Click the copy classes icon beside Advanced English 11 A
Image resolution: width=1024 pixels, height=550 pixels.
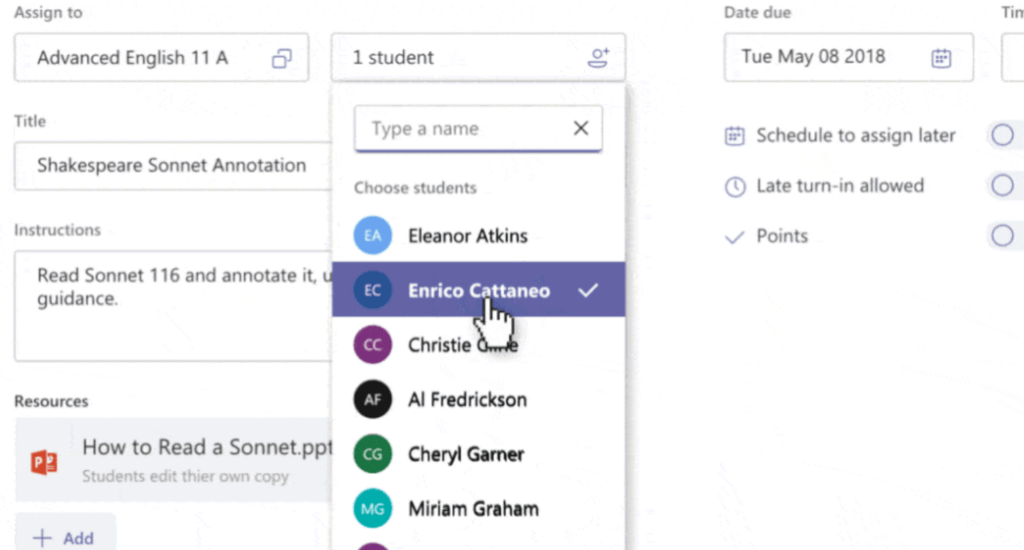pyautogui.click(x=281, y=58)
